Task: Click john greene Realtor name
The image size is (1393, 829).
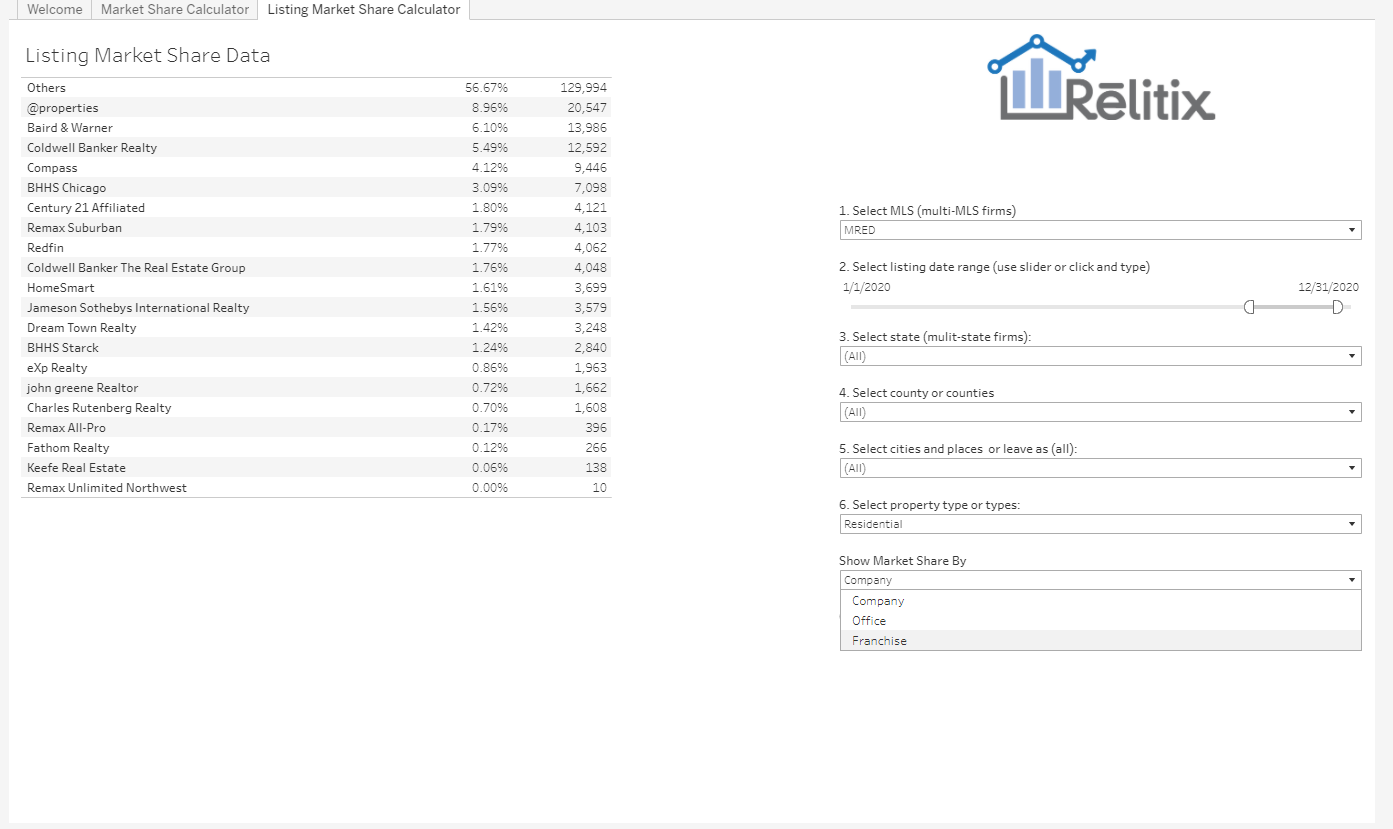Action: pyautogui.click(x=83, y=388)
